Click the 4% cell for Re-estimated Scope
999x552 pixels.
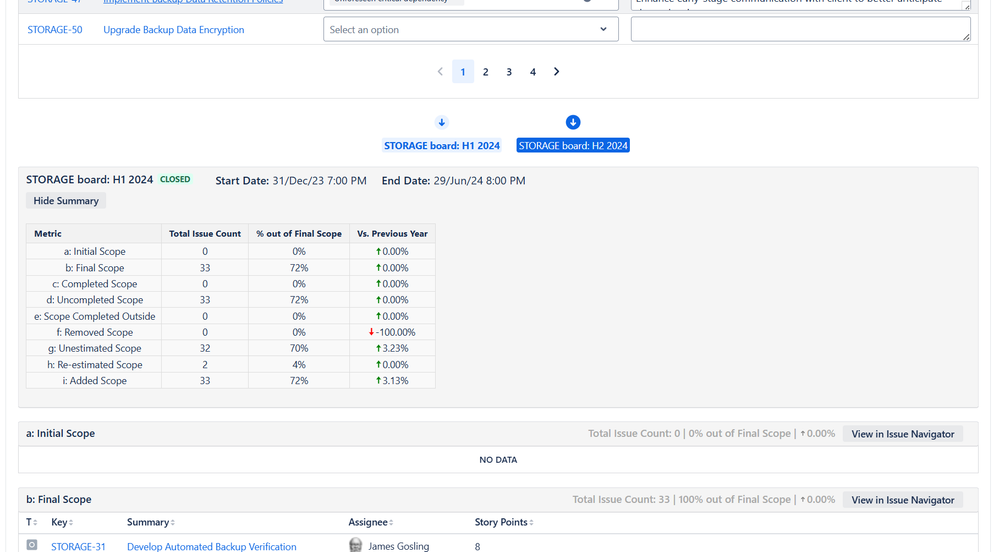click(x=299, y=365)
